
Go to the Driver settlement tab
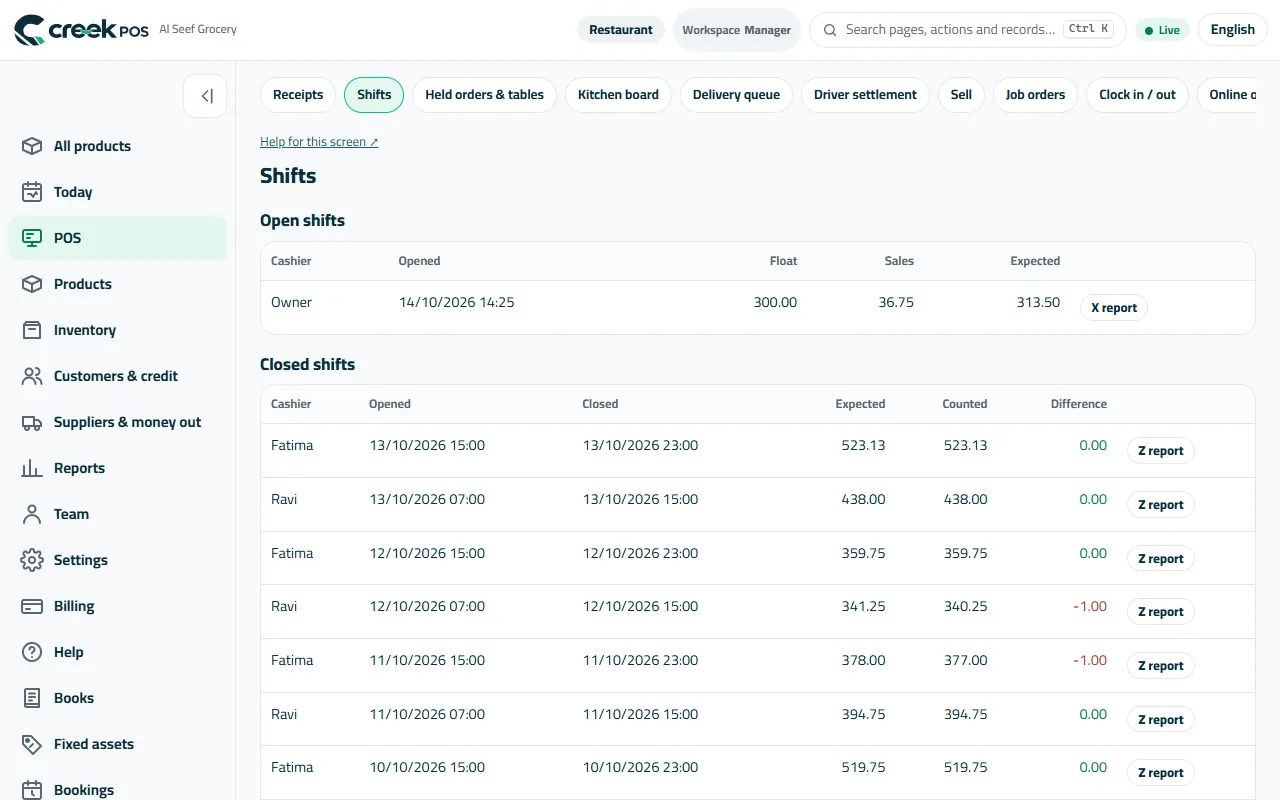pos(865,95)
